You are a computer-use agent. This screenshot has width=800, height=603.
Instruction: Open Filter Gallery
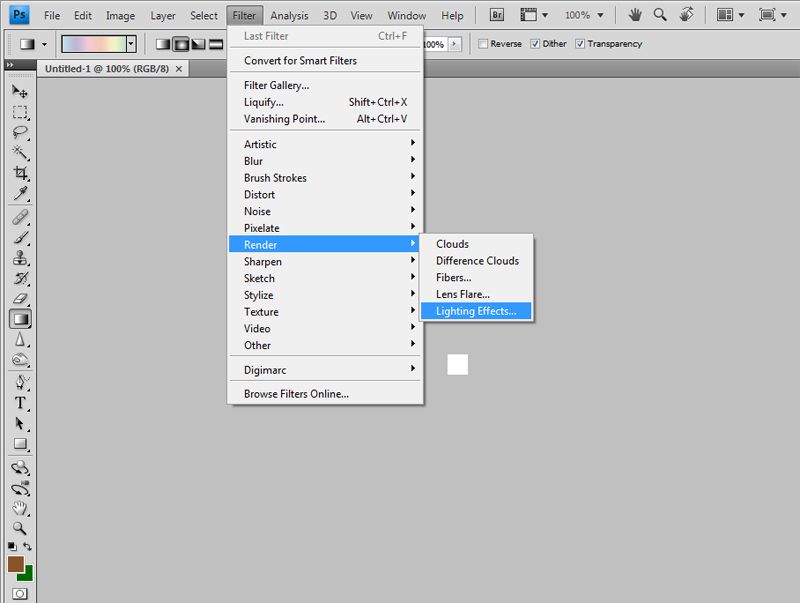click(325, 85)
